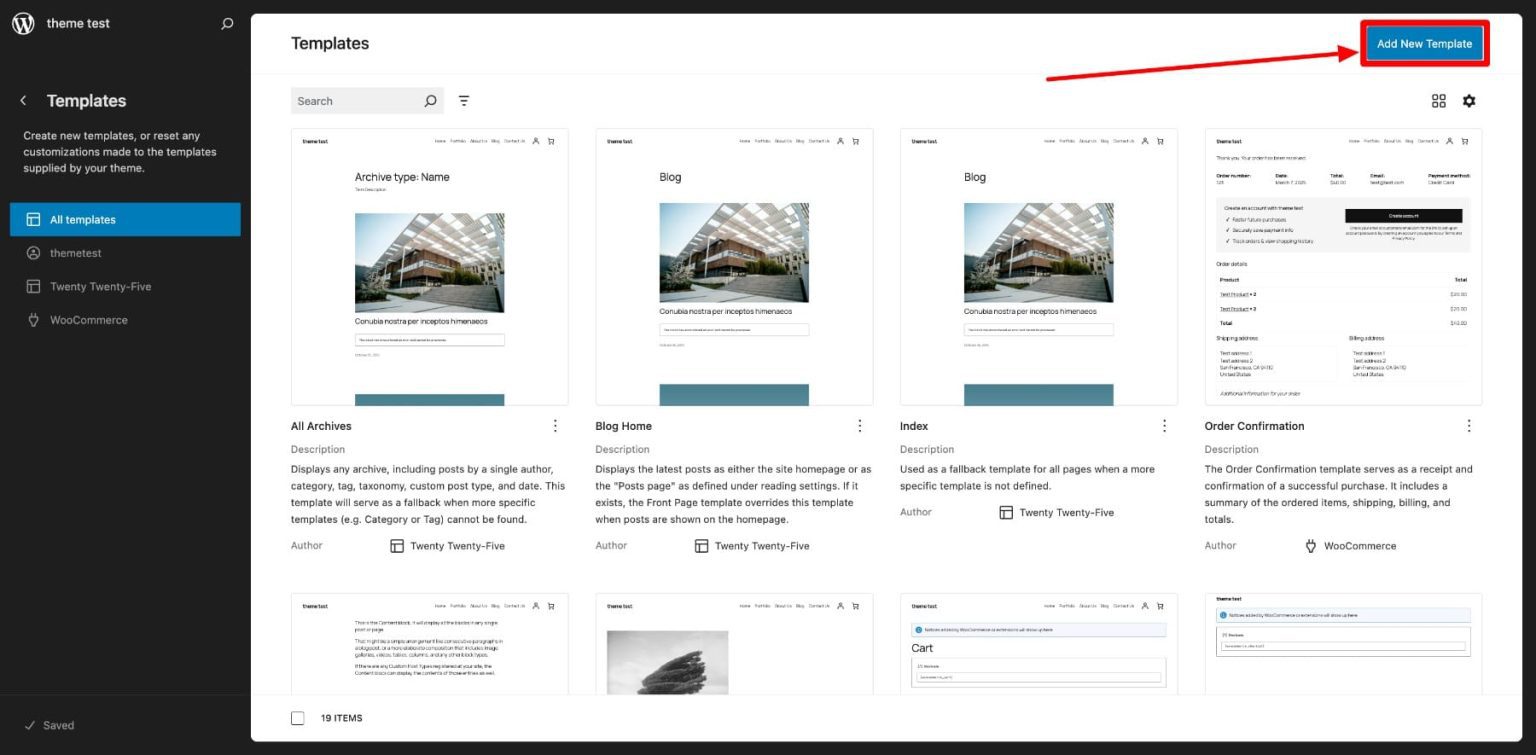Open the Blog Home template title link
The width and height of the screenshot is (1536, 755).
coord(623,426)
